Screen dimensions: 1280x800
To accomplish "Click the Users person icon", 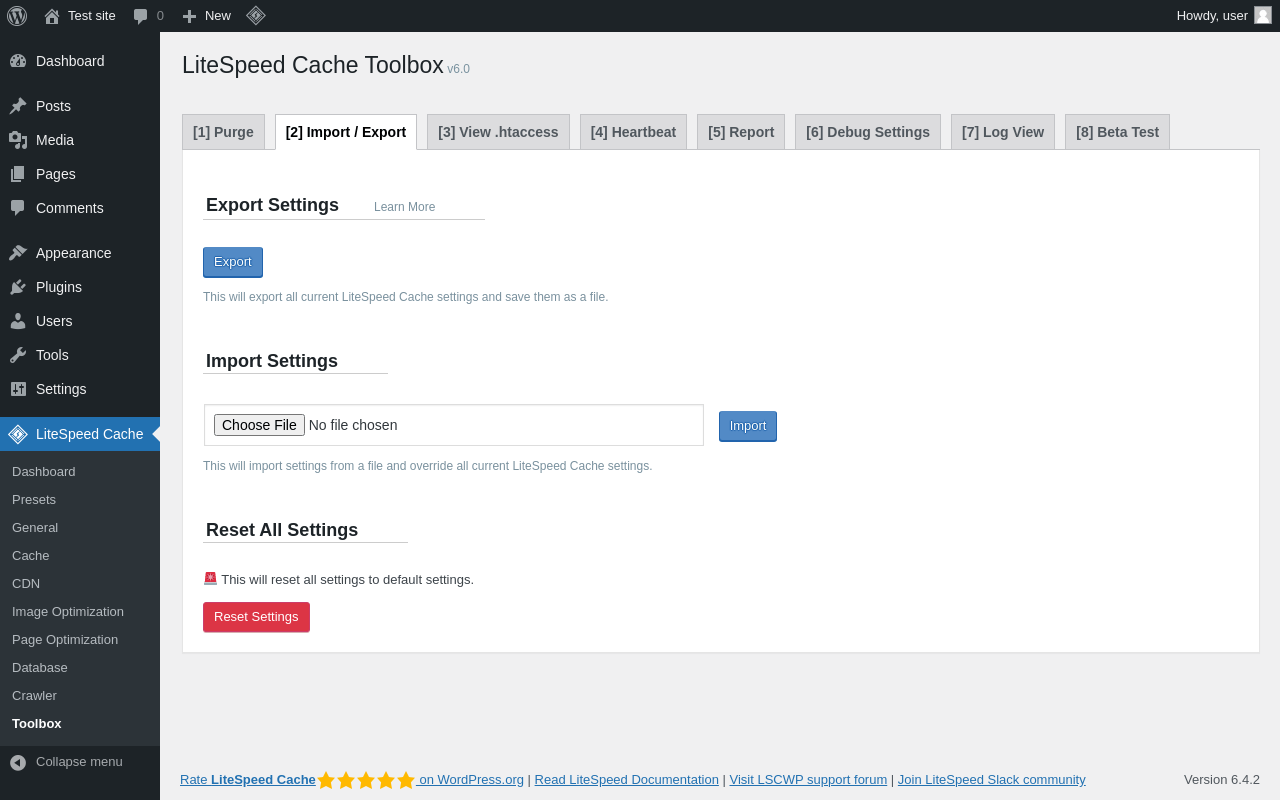I will [18, 321].
